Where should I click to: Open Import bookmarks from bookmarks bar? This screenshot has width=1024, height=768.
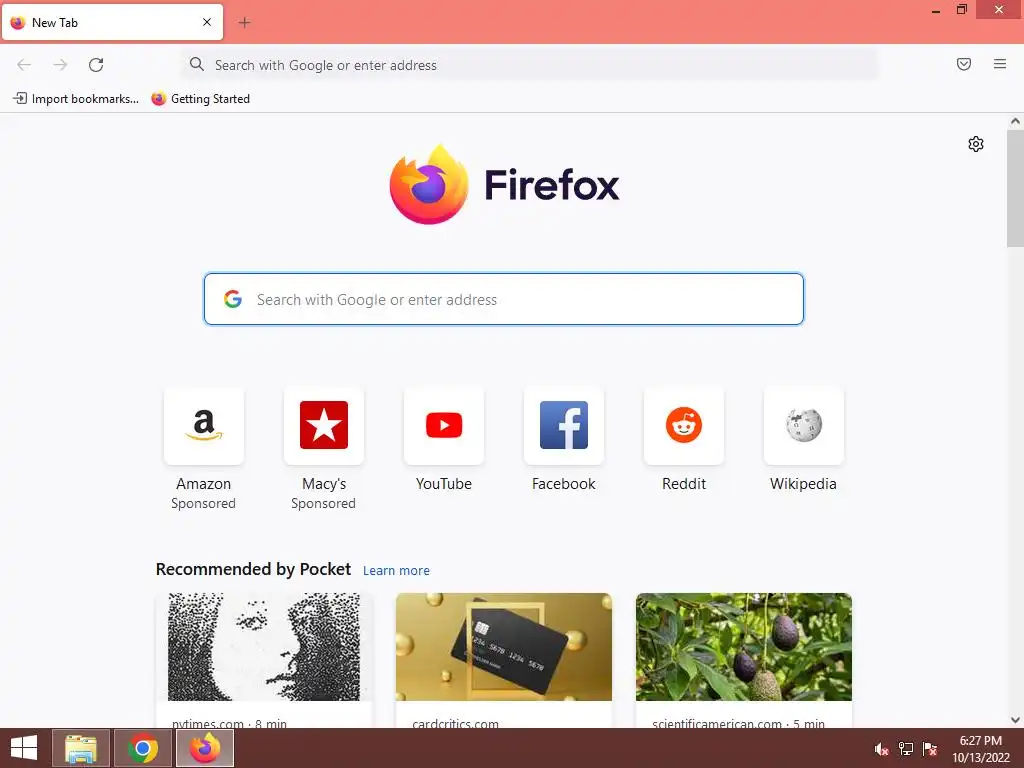pos(76,99)
